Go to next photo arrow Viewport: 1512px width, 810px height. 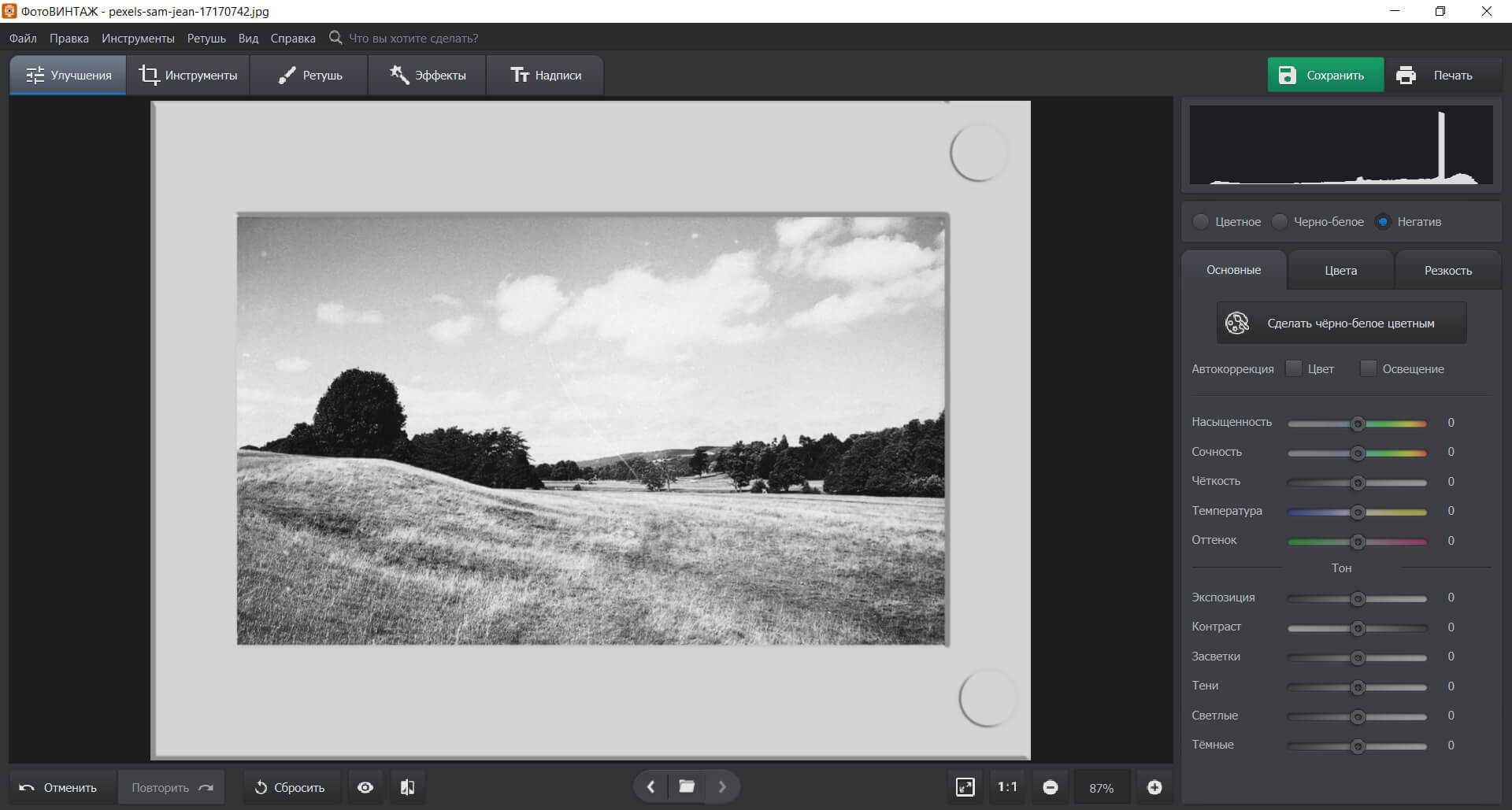pos(722,786)
